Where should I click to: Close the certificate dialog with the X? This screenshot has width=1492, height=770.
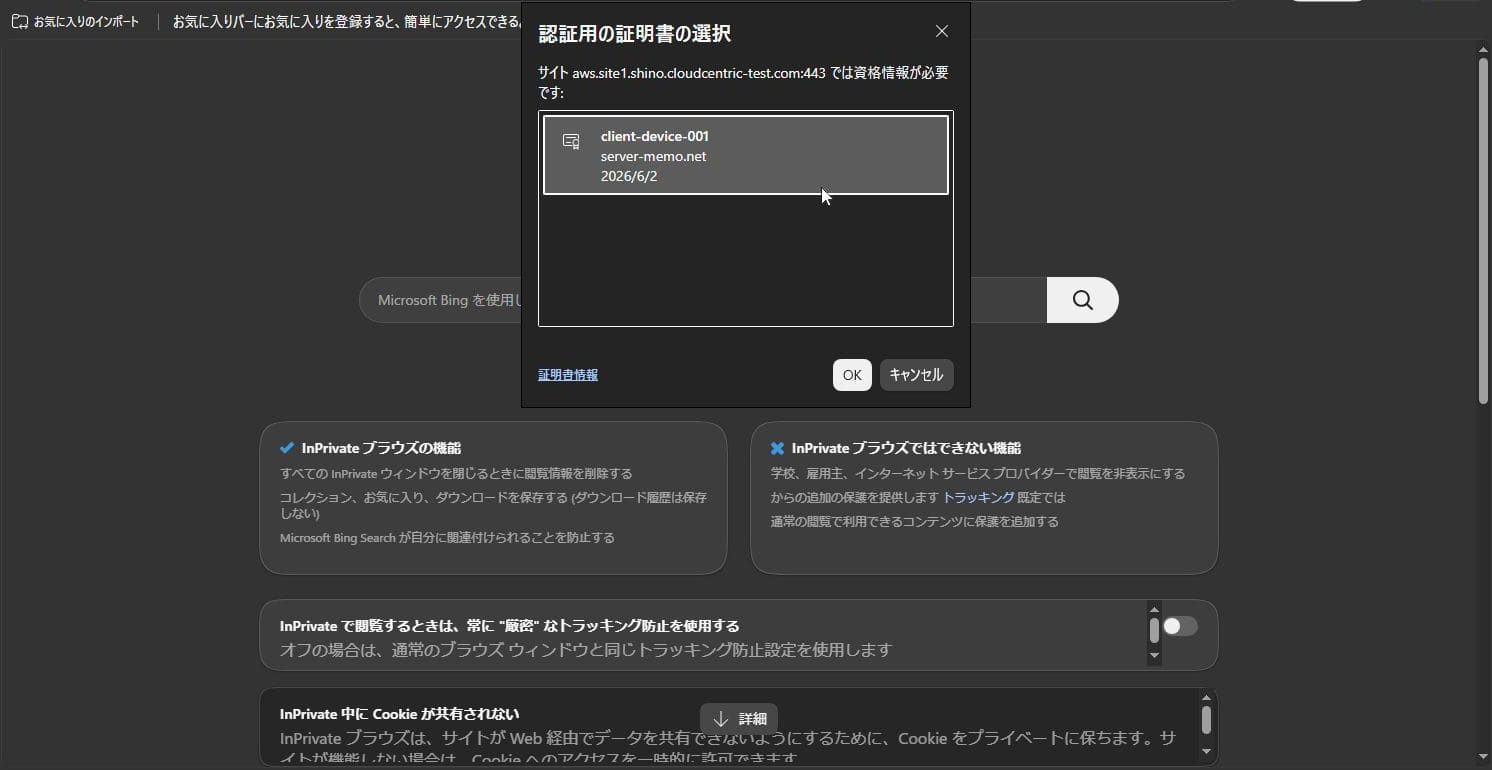(x=942, y=31)
